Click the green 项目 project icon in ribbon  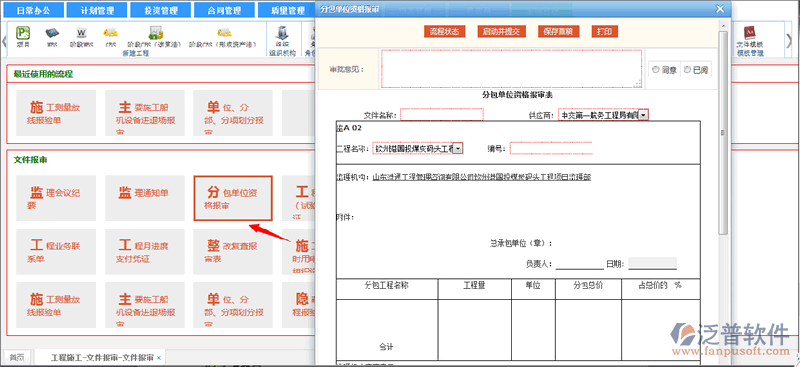pos(23,33)
